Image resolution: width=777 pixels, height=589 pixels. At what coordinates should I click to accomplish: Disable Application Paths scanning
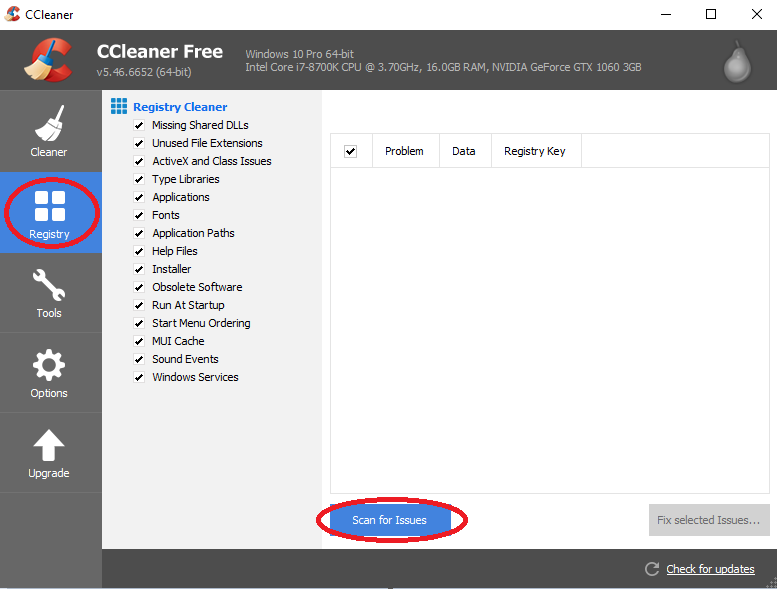point(139,233)
